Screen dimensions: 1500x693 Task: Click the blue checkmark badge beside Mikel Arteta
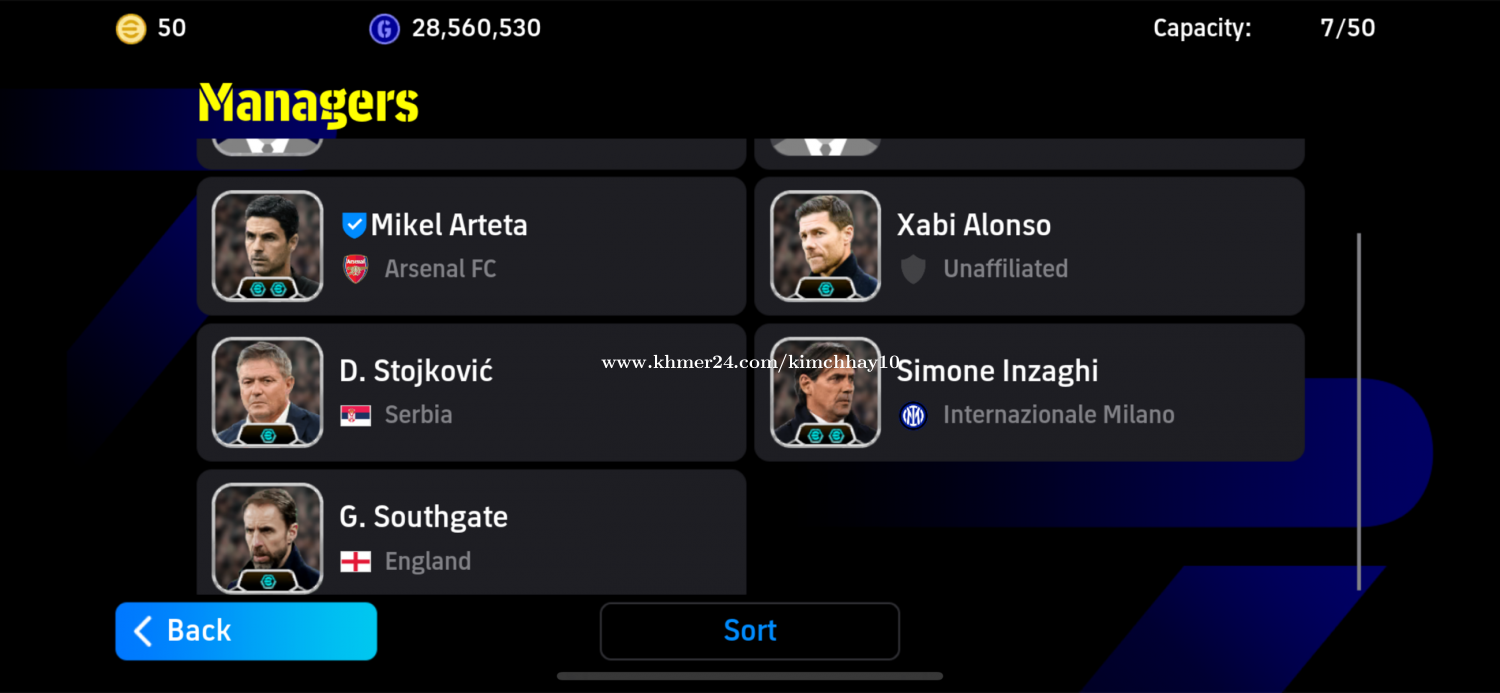click(354, 225)
